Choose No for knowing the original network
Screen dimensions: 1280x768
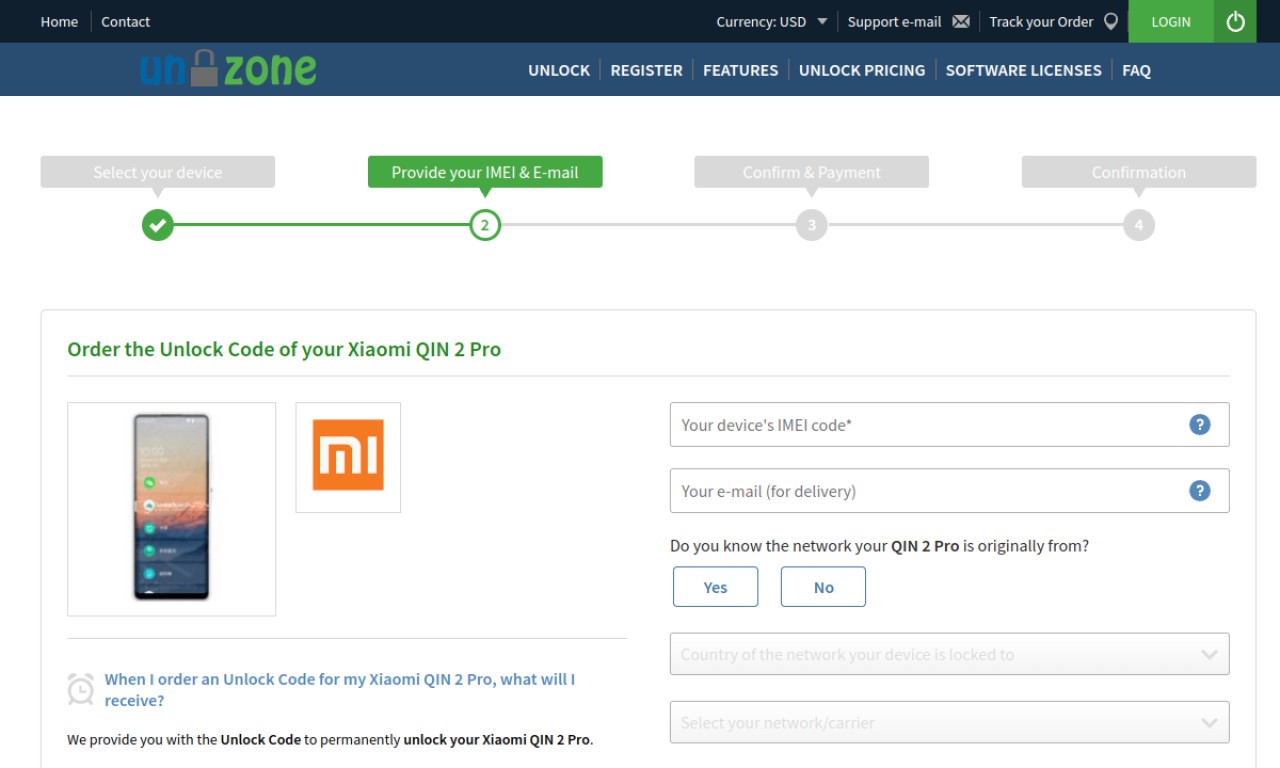tap(823, 587)
